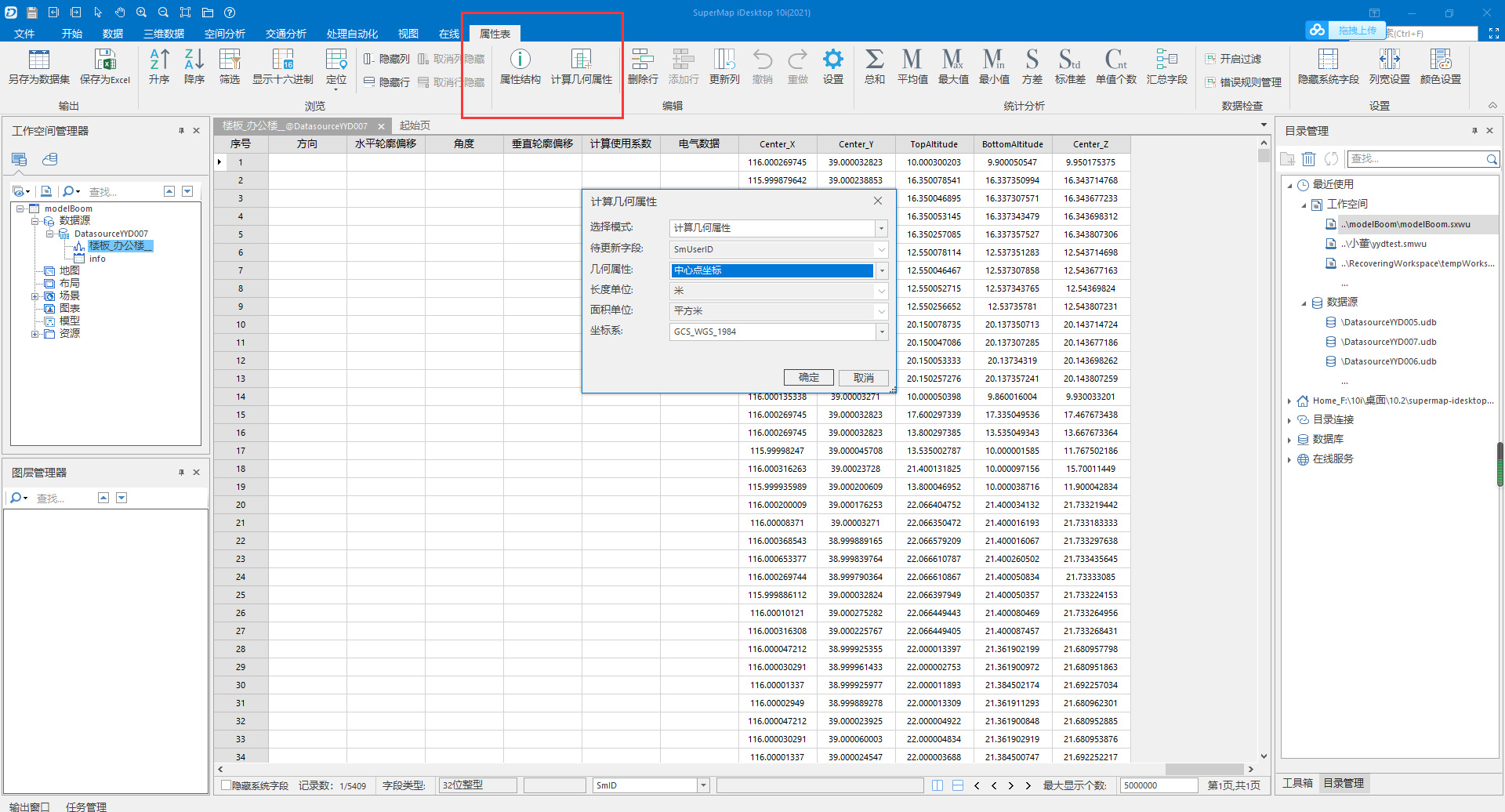Calculate the Average (平均值) statistic
This screenshot has height=812, width=1505.
(x=912, y=60)
